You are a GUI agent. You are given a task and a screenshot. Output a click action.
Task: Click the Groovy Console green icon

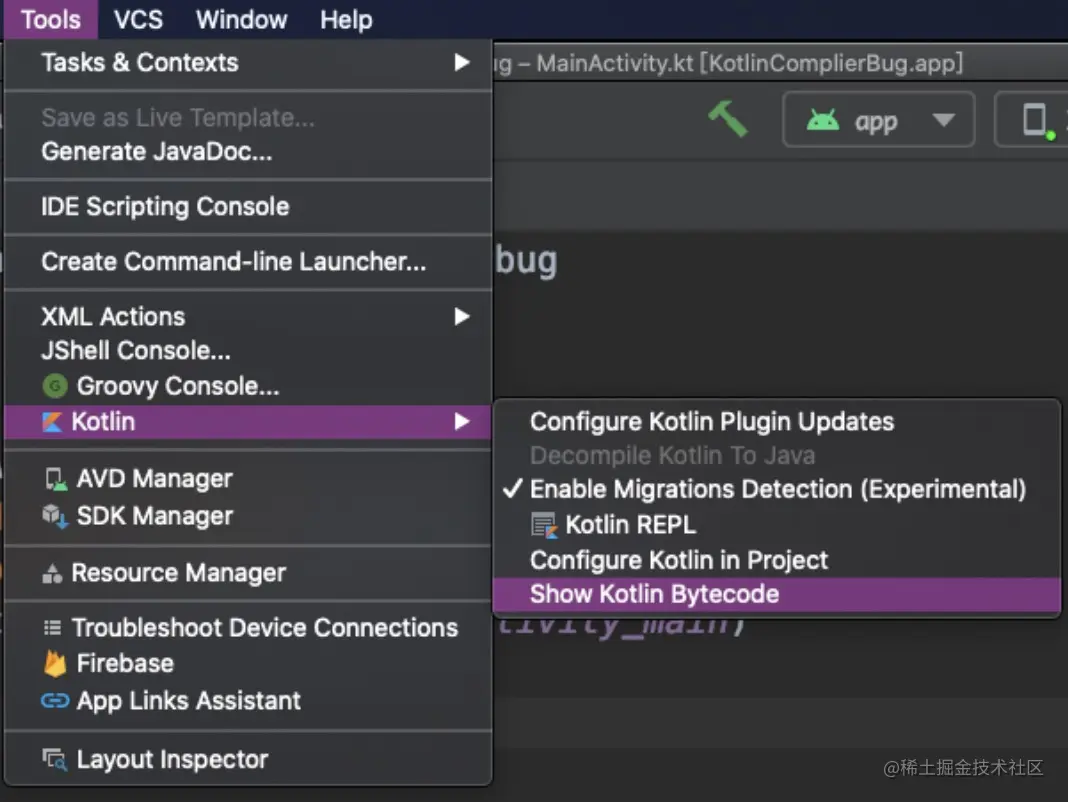point(55,386)
